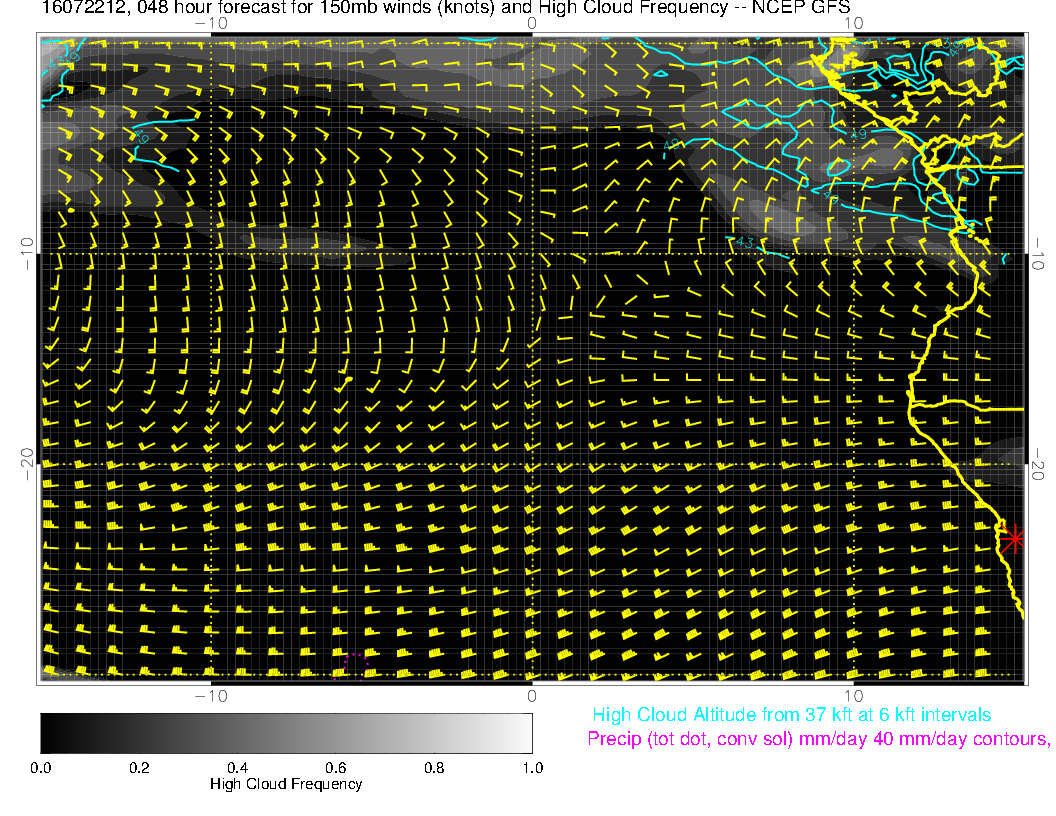The image size is (1056, 816).
Task: Click where 0 longitude crosses -20 latitude gridlines
Action: click(x=532, y=464)
